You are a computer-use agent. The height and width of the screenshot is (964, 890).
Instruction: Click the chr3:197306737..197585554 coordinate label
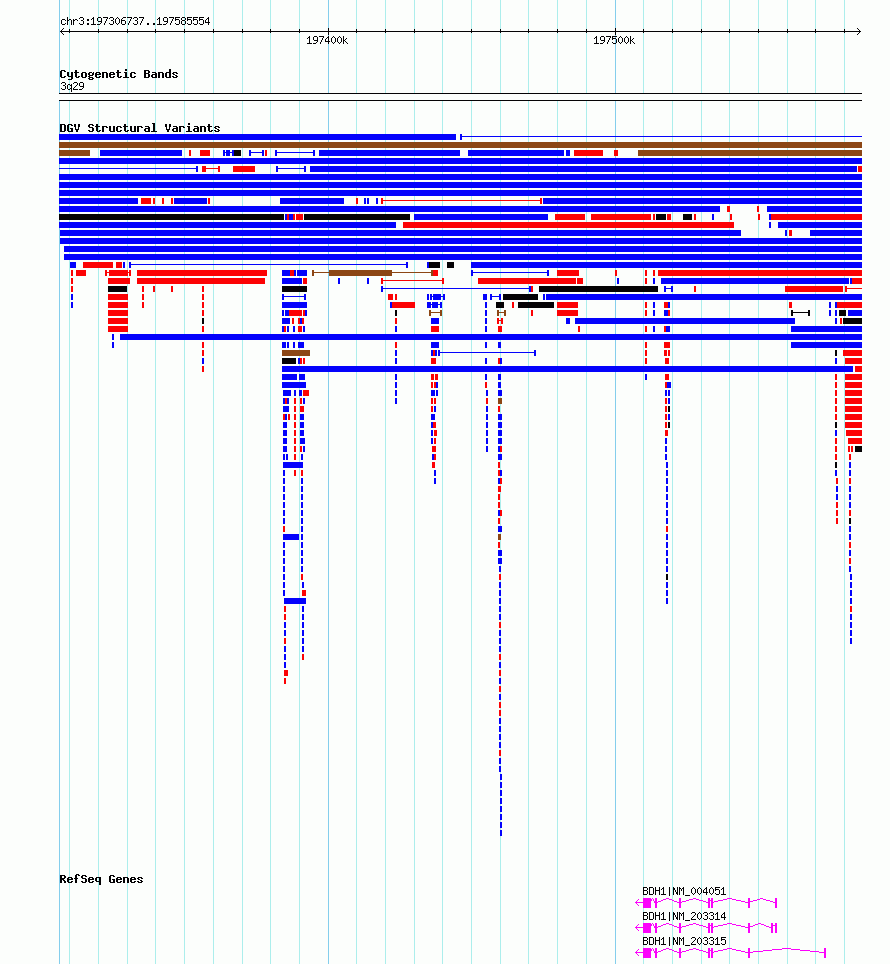click(135, 21)
